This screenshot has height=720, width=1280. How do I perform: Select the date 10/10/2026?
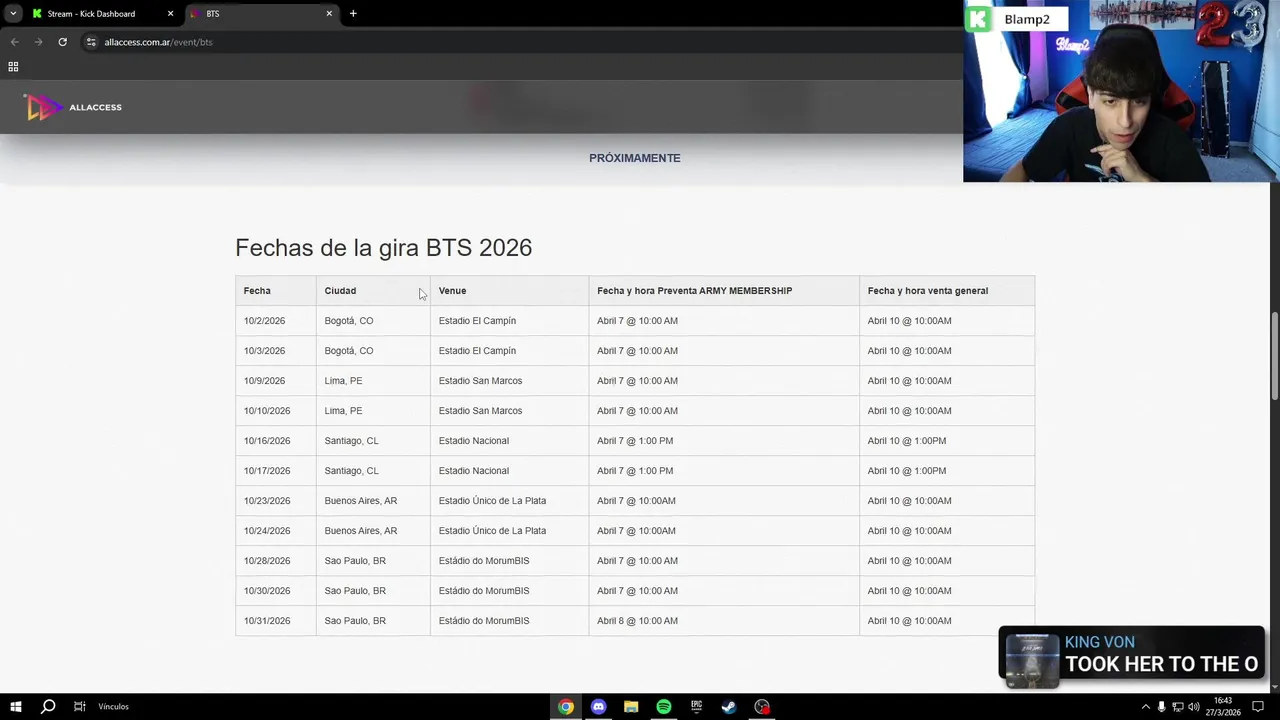[267, 411]
